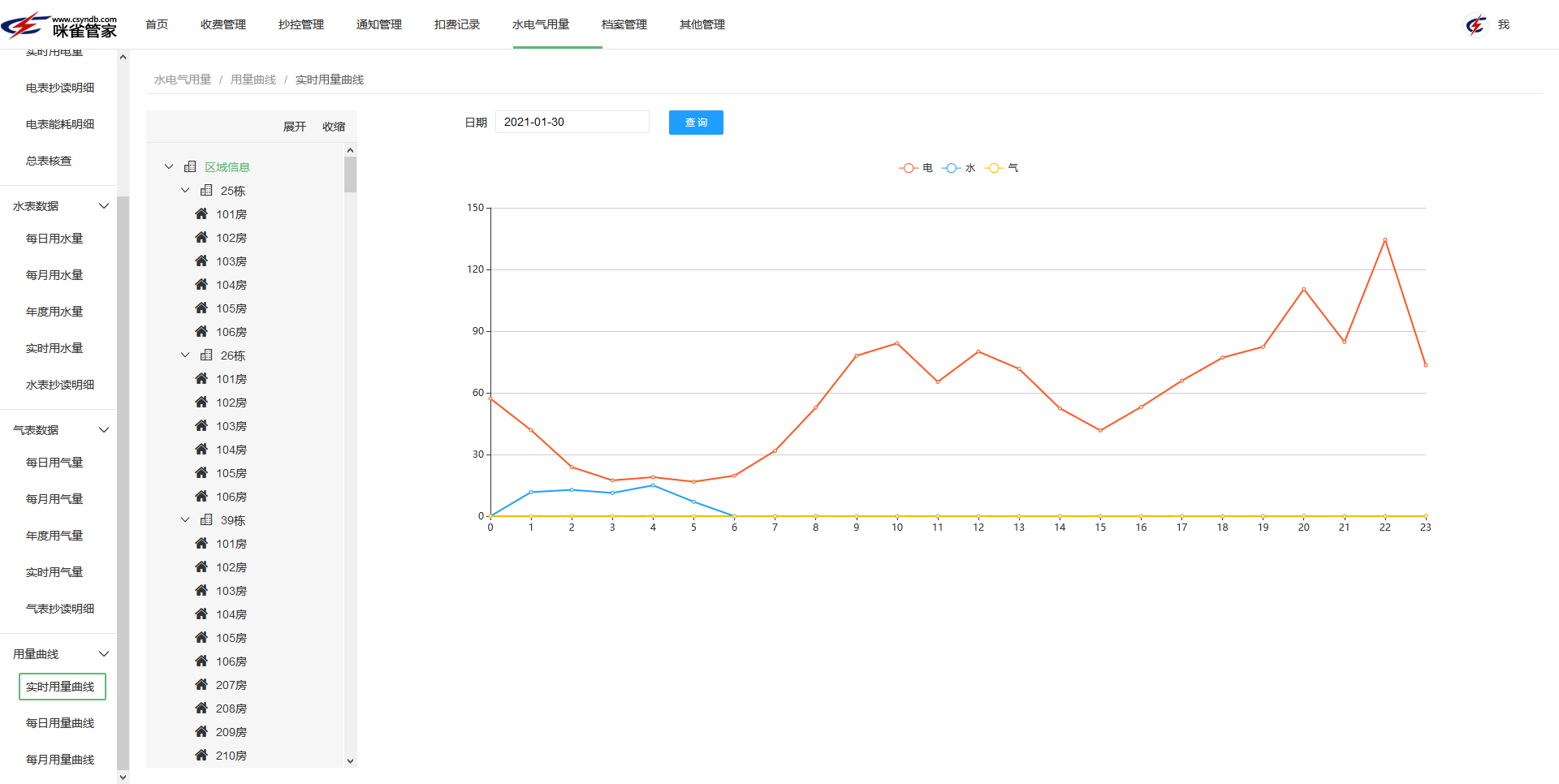Hide the 水 line via legend toggle
This screenshot has width=1559, height=784.
pyautogui.click(x=958, y=167)
